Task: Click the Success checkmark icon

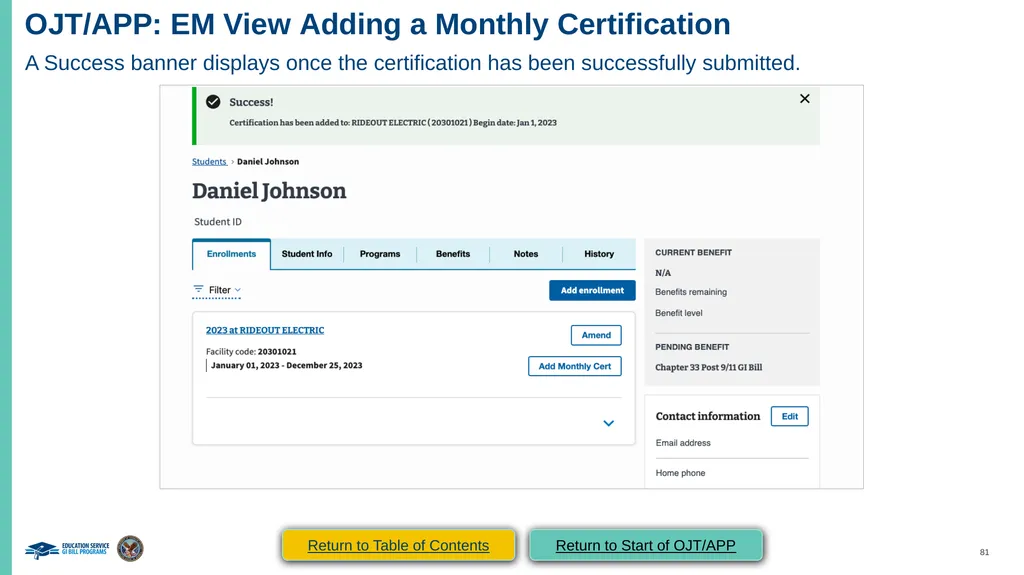Action: pyautogui.click(x=213, y=102)
